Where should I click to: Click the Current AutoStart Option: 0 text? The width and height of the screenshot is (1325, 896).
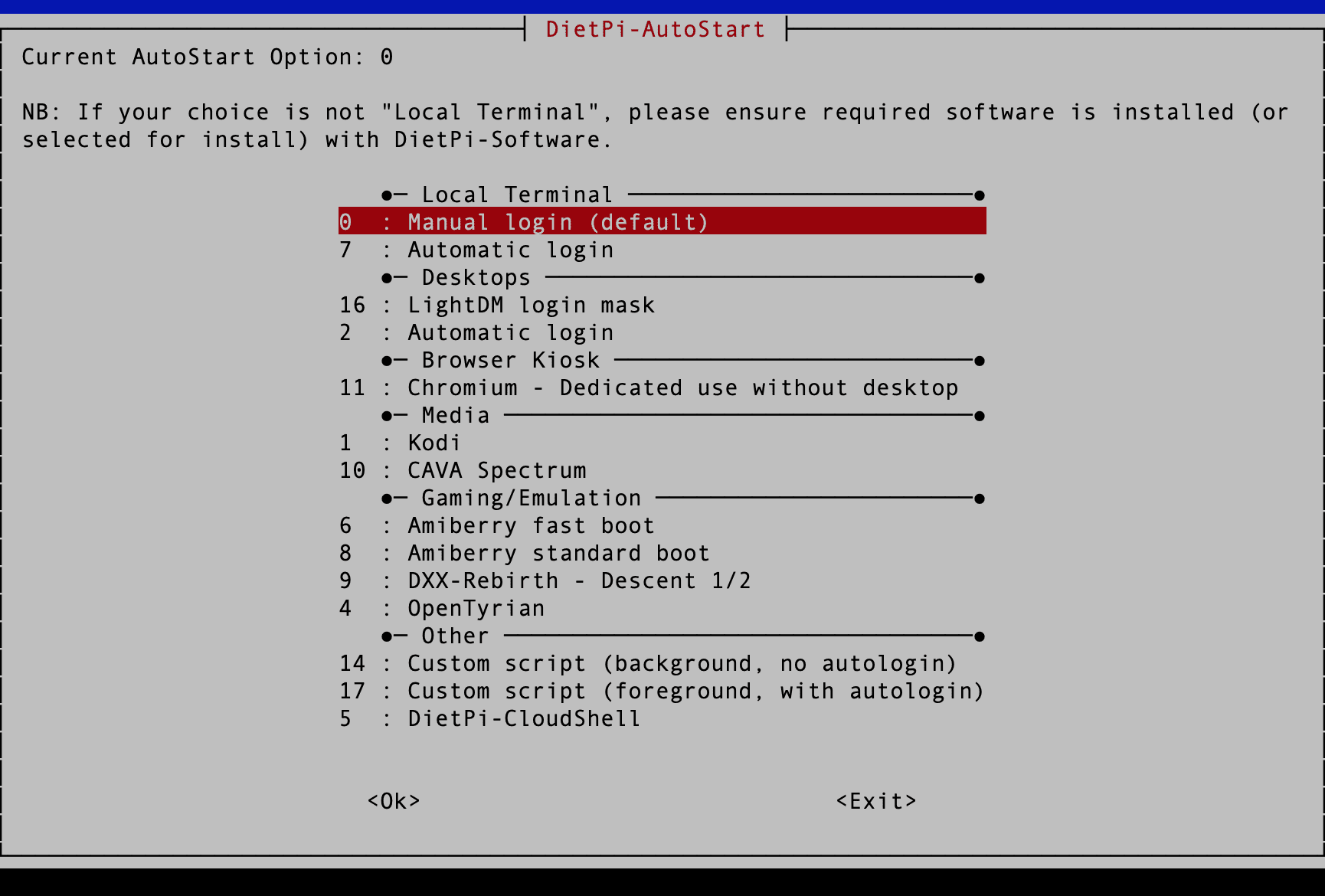pos(208,57)
